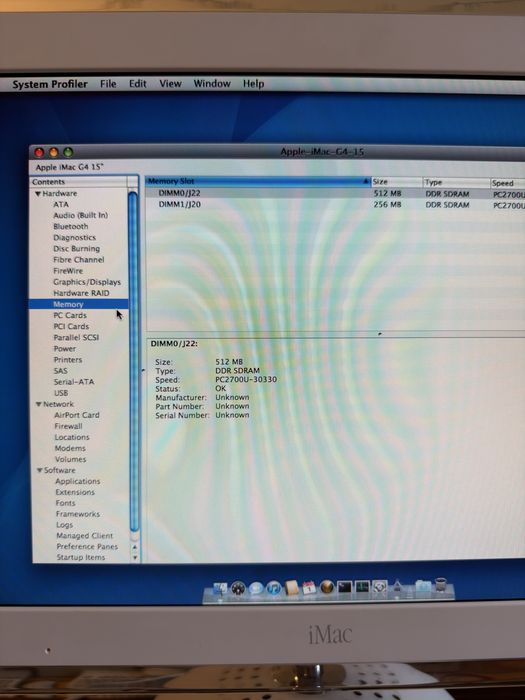Select Printers in the sidebar
The width and height of the screenshot is (525, 700).
[x=68, y=360]
